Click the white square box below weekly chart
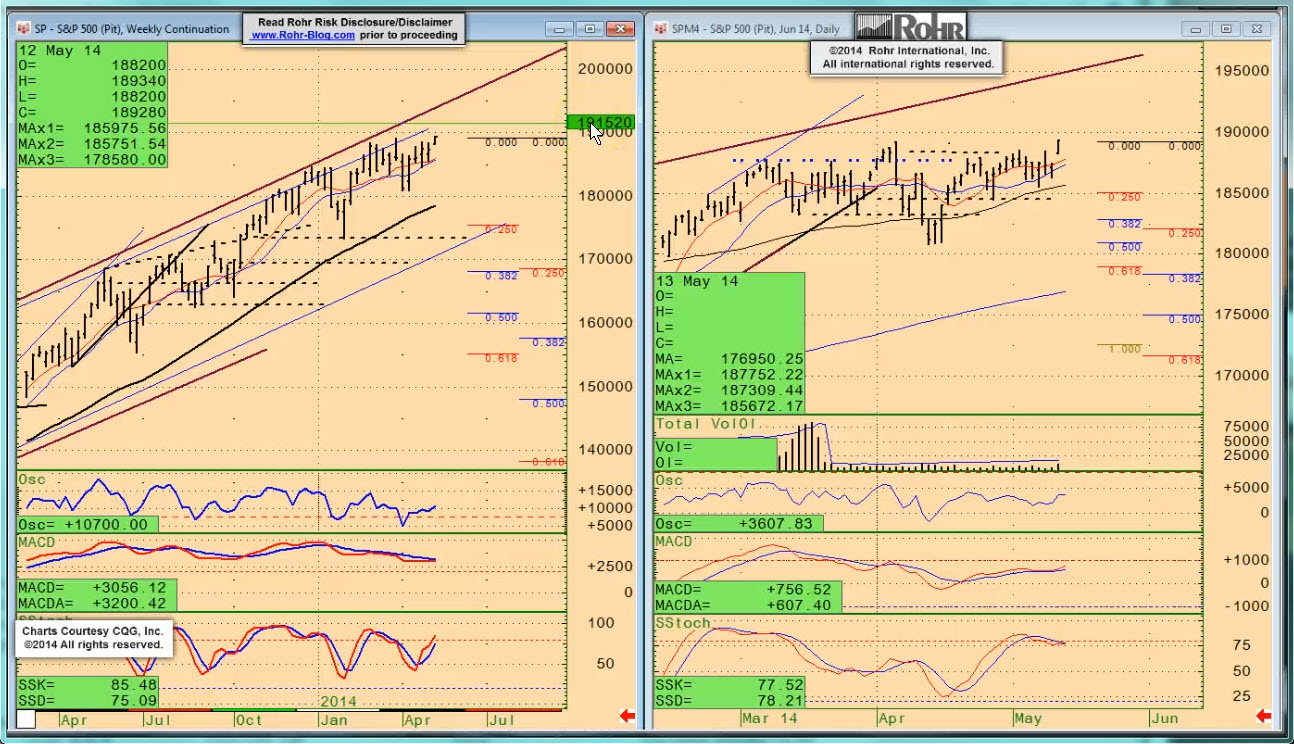This screenshot has height=744, width=1294. (26, 719)
